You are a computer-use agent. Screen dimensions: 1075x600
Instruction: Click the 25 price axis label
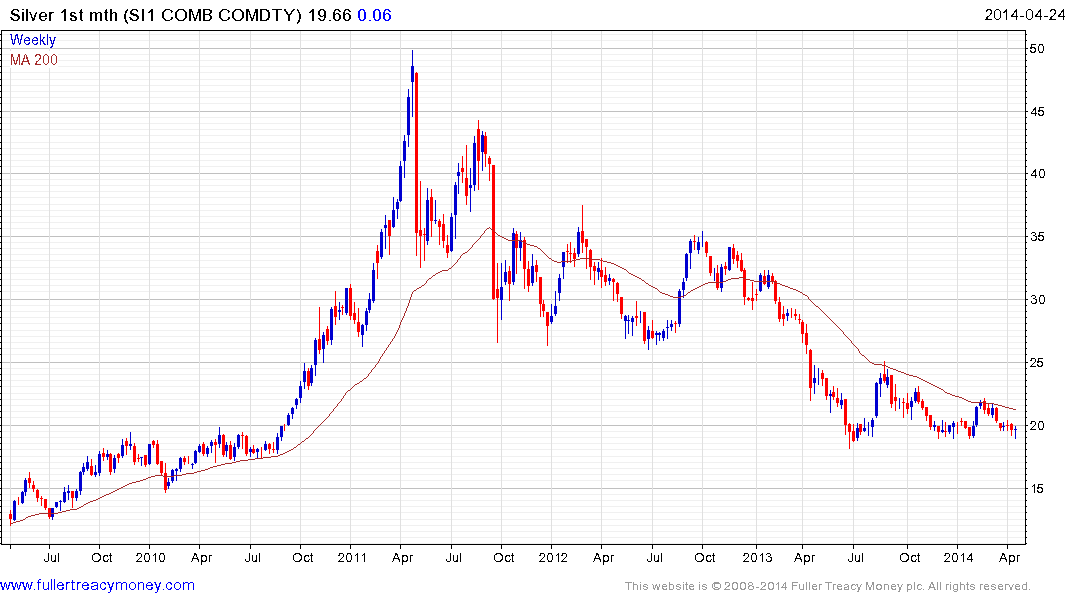[x=1037, y=363]
